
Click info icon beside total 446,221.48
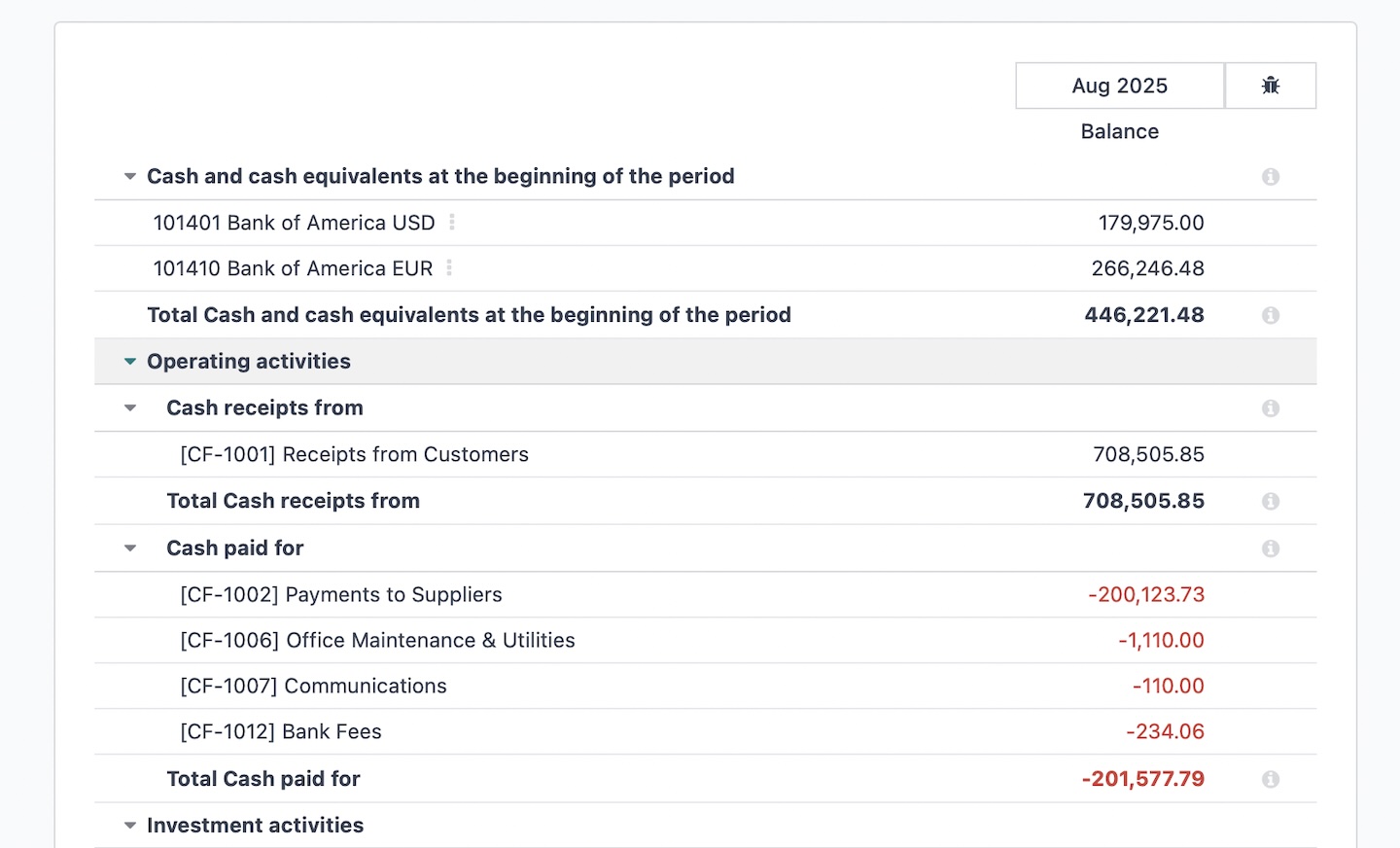[1270, 315]
